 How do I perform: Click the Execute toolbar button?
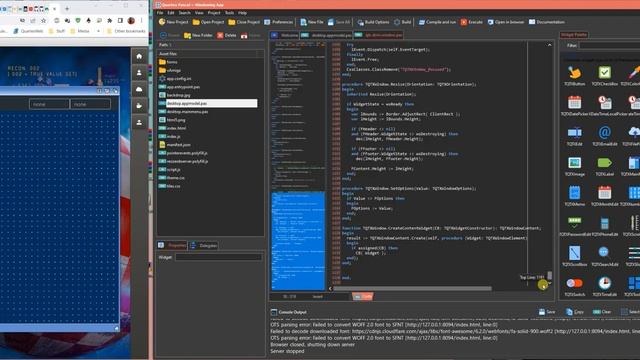click(471, 22)
